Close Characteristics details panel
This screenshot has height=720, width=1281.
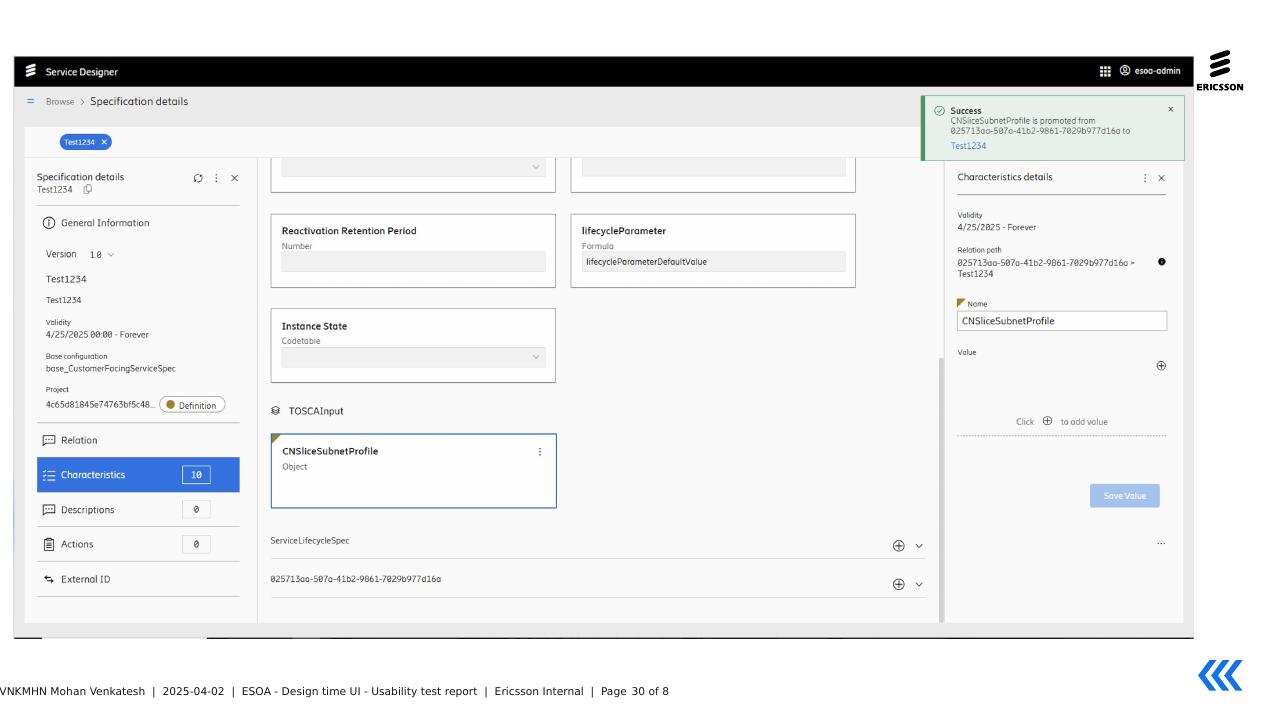coord(1161,178)
